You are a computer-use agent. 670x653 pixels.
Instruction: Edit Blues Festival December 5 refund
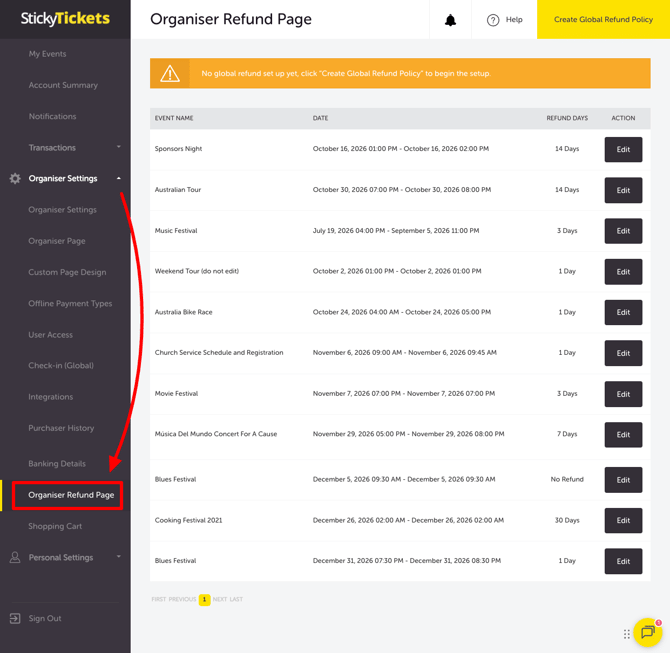pos(623,480)
